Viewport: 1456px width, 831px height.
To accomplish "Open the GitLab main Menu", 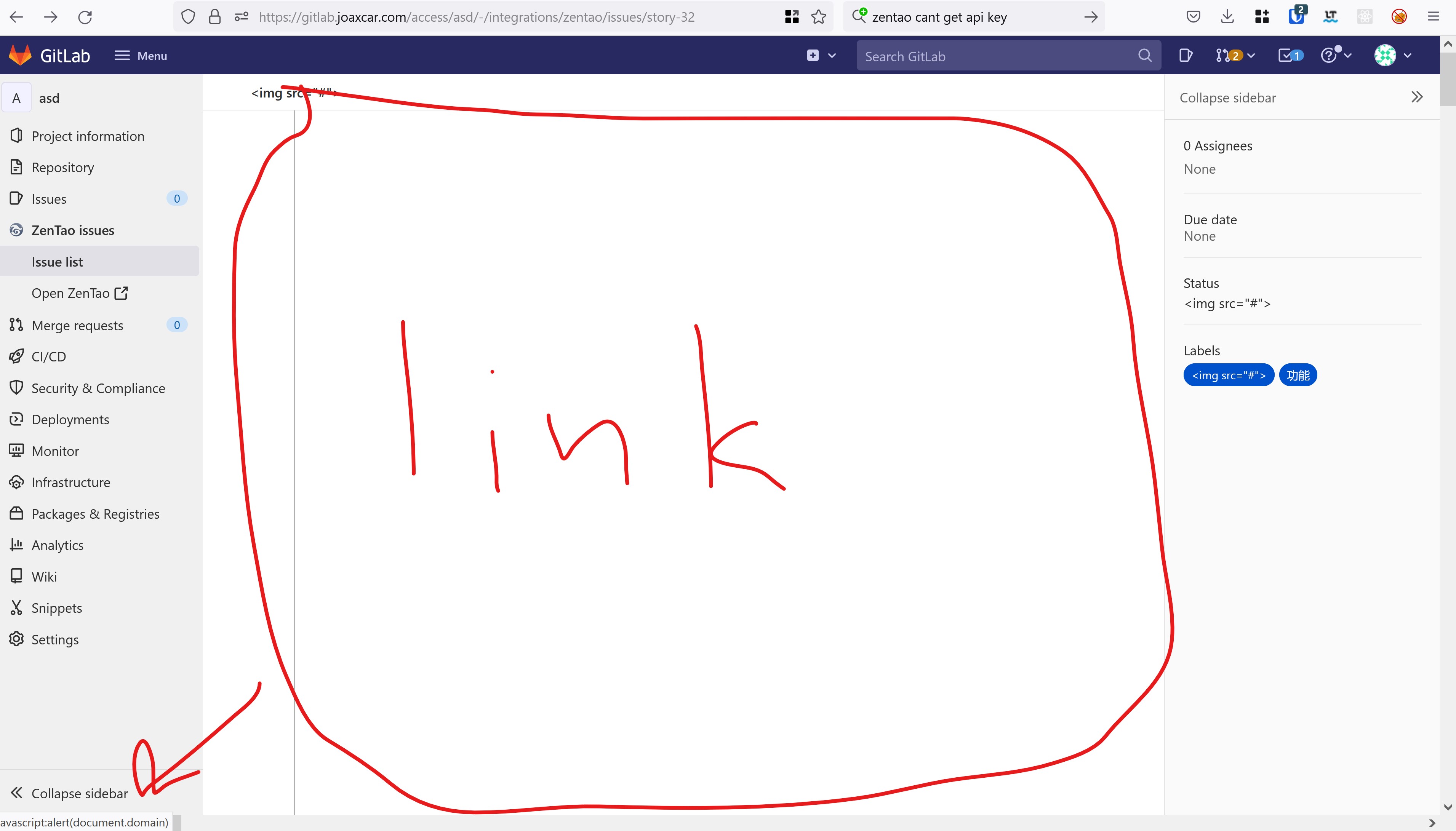I will 141,55.
